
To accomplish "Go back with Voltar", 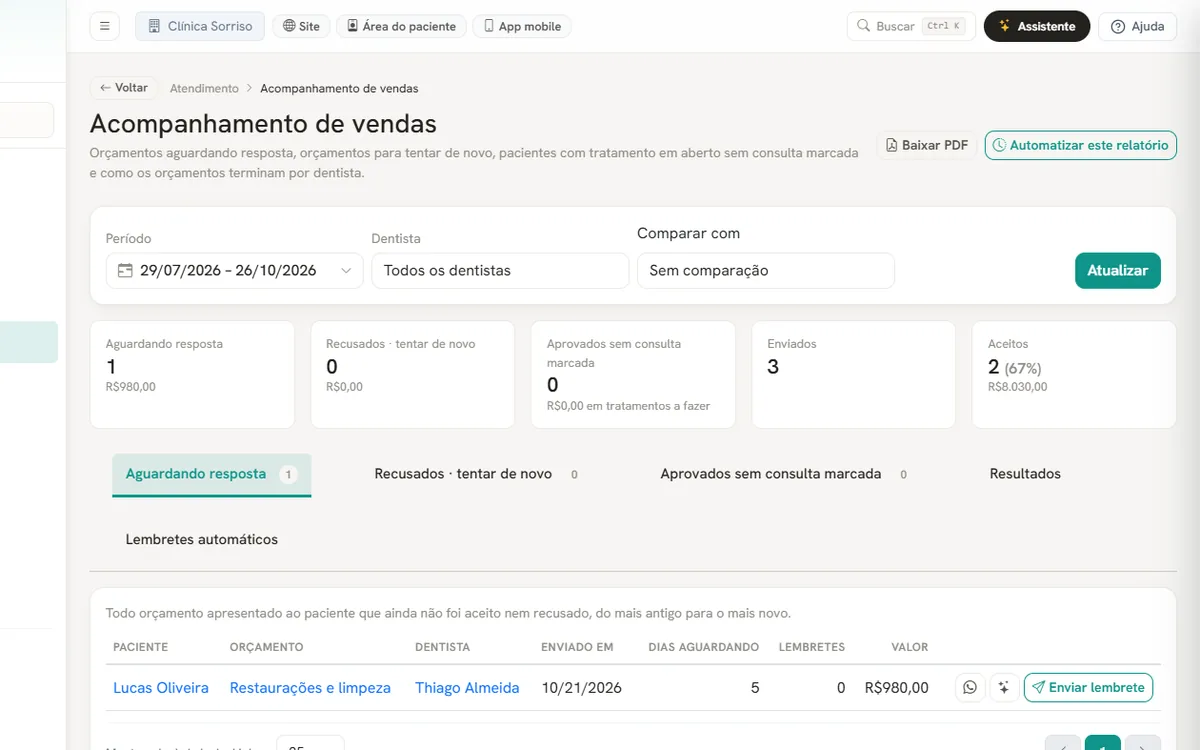I will pos(124,88).
